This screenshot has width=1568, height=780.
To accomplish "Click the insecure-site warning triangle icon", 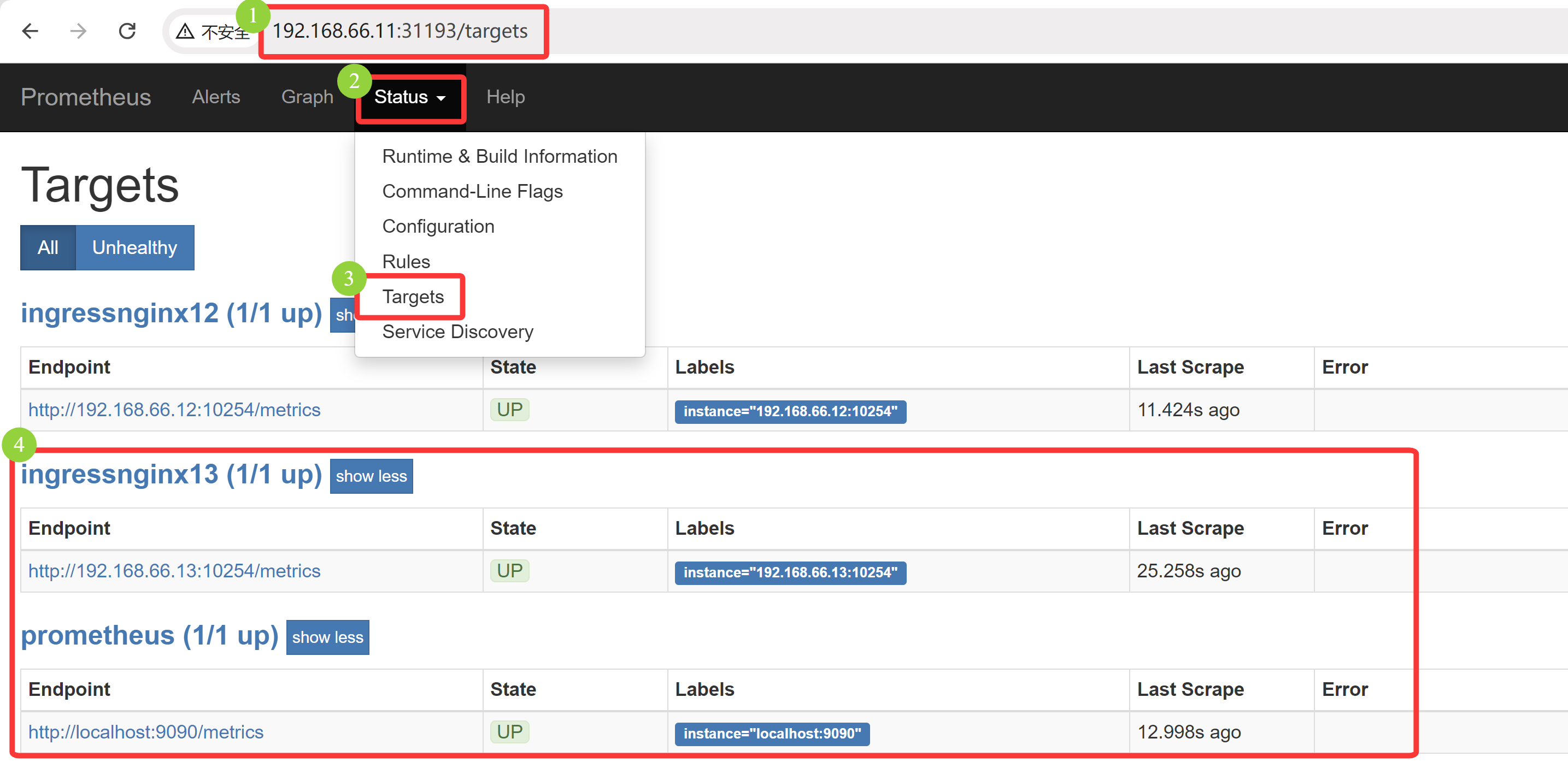I will point(185,32).
